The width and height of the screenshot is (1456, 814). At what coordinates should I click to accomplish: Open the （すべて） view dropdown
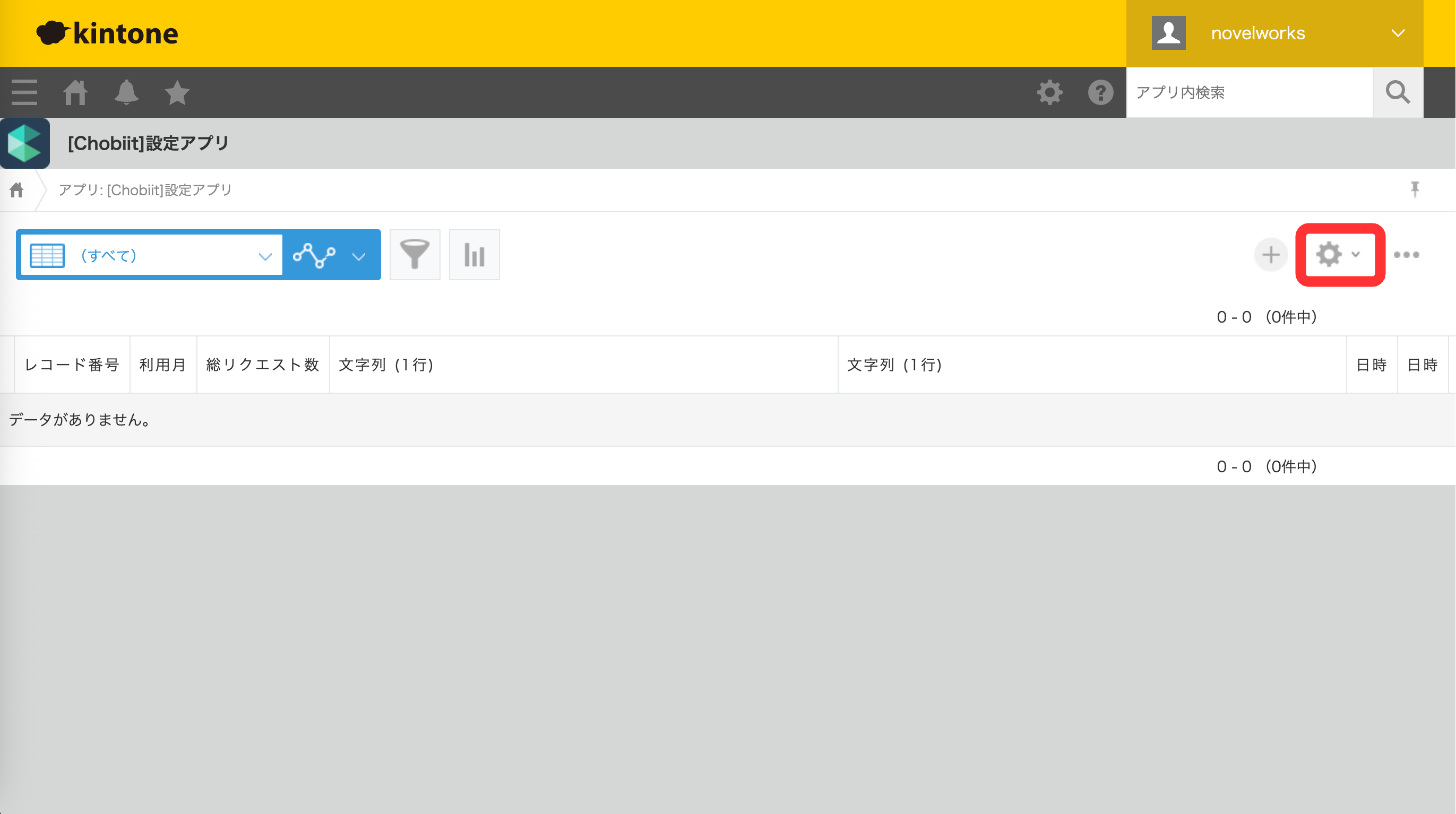tap(152, 255)
